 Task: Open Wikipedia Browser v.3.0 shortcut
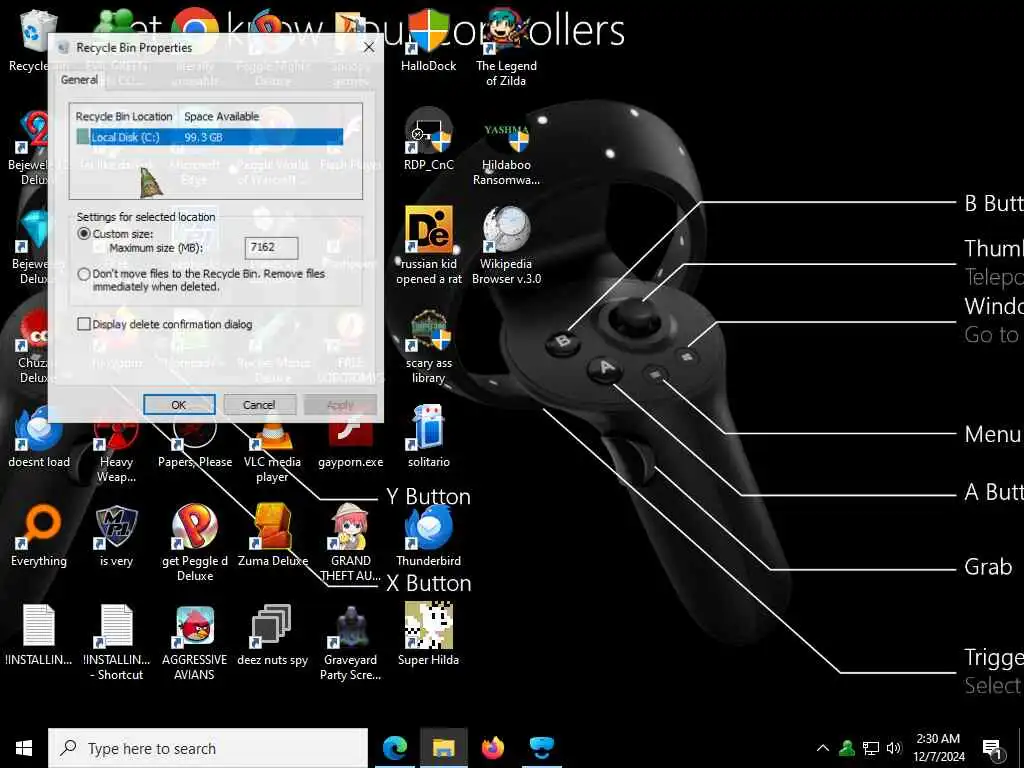pyautogui.click(x=506, y=246)
